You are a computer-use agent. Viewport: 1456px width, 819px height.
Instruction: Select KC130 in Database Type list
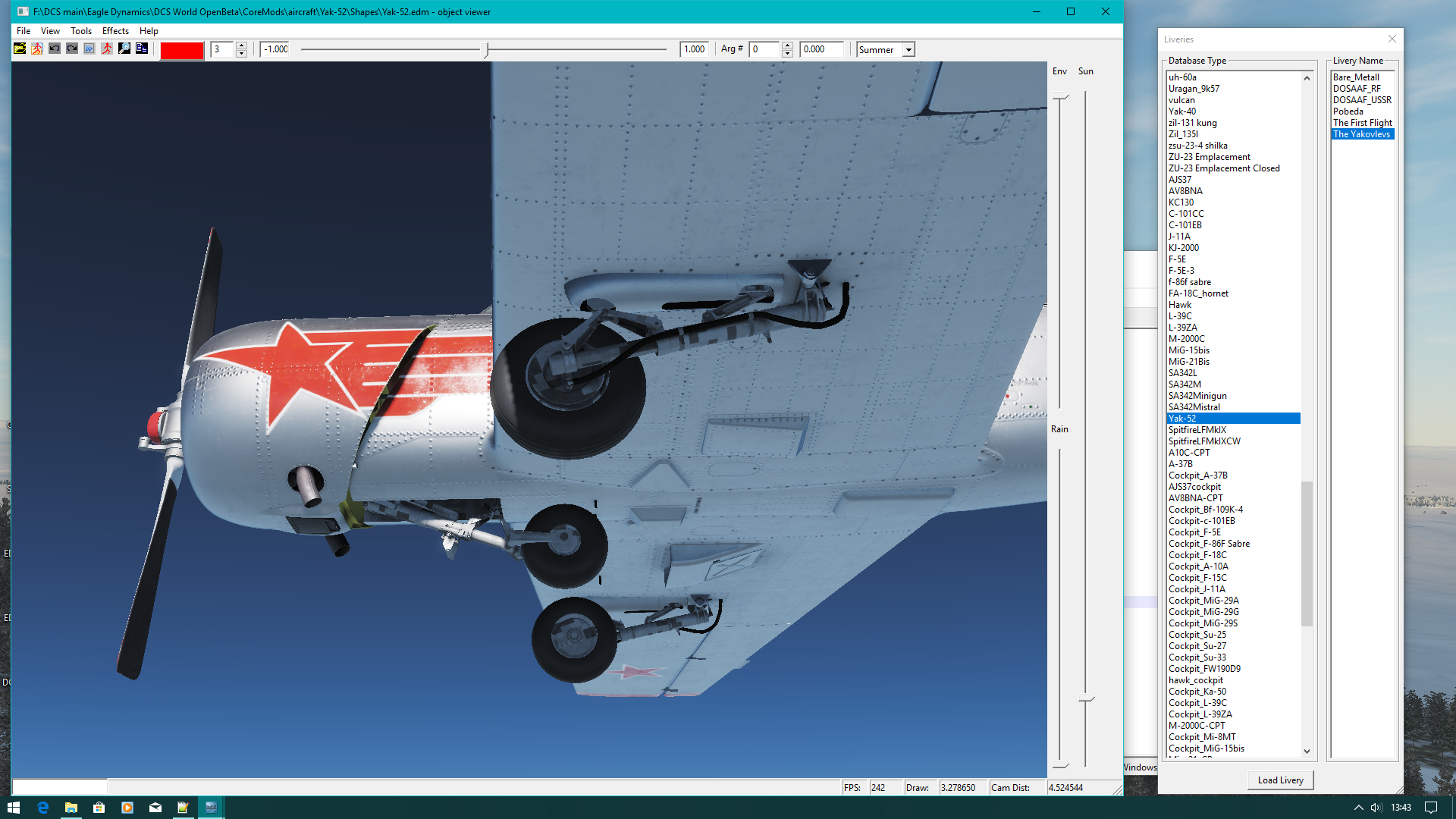point(1233,202)
